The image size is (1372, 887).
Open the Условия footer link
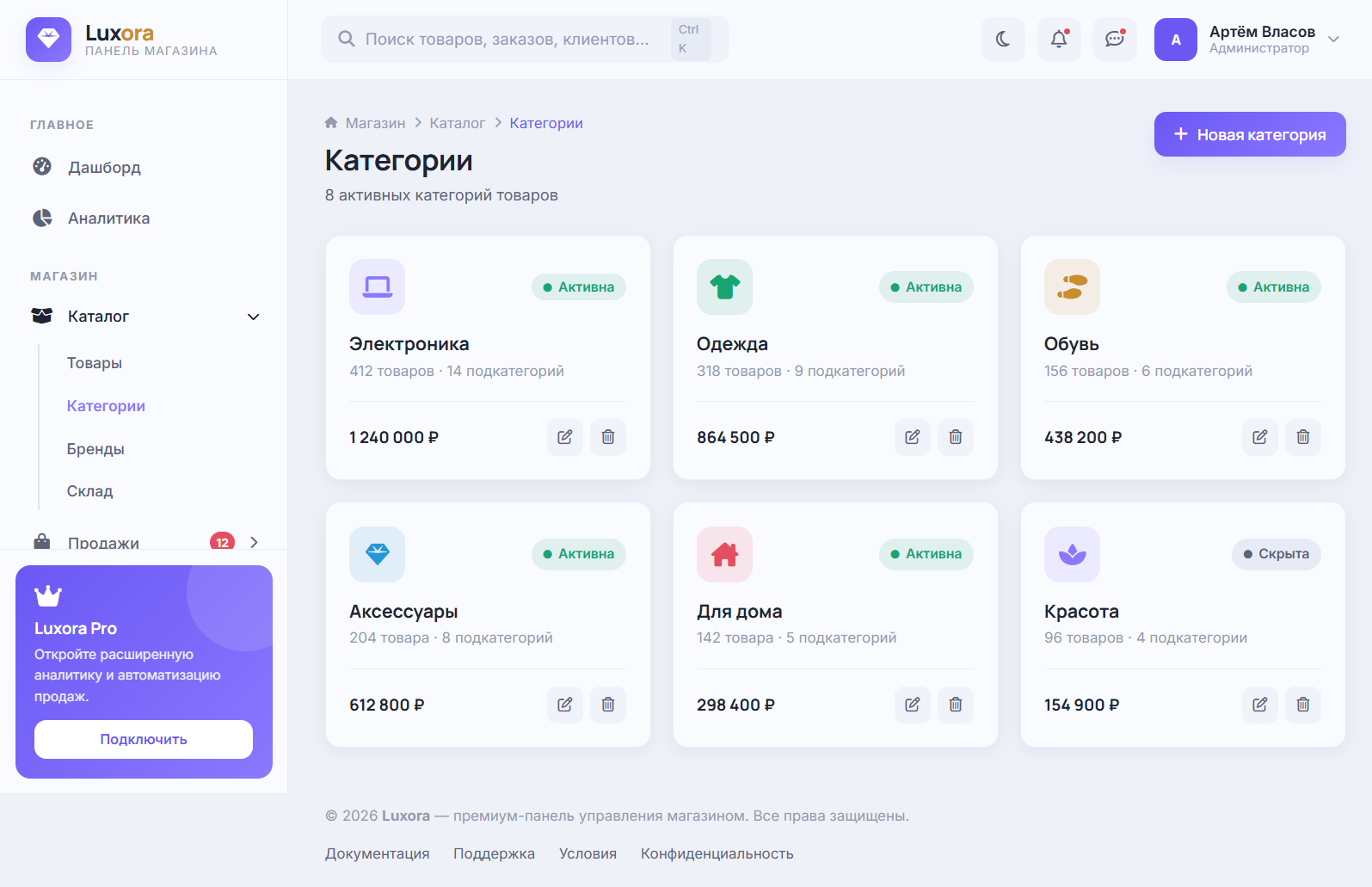[588, 853]
